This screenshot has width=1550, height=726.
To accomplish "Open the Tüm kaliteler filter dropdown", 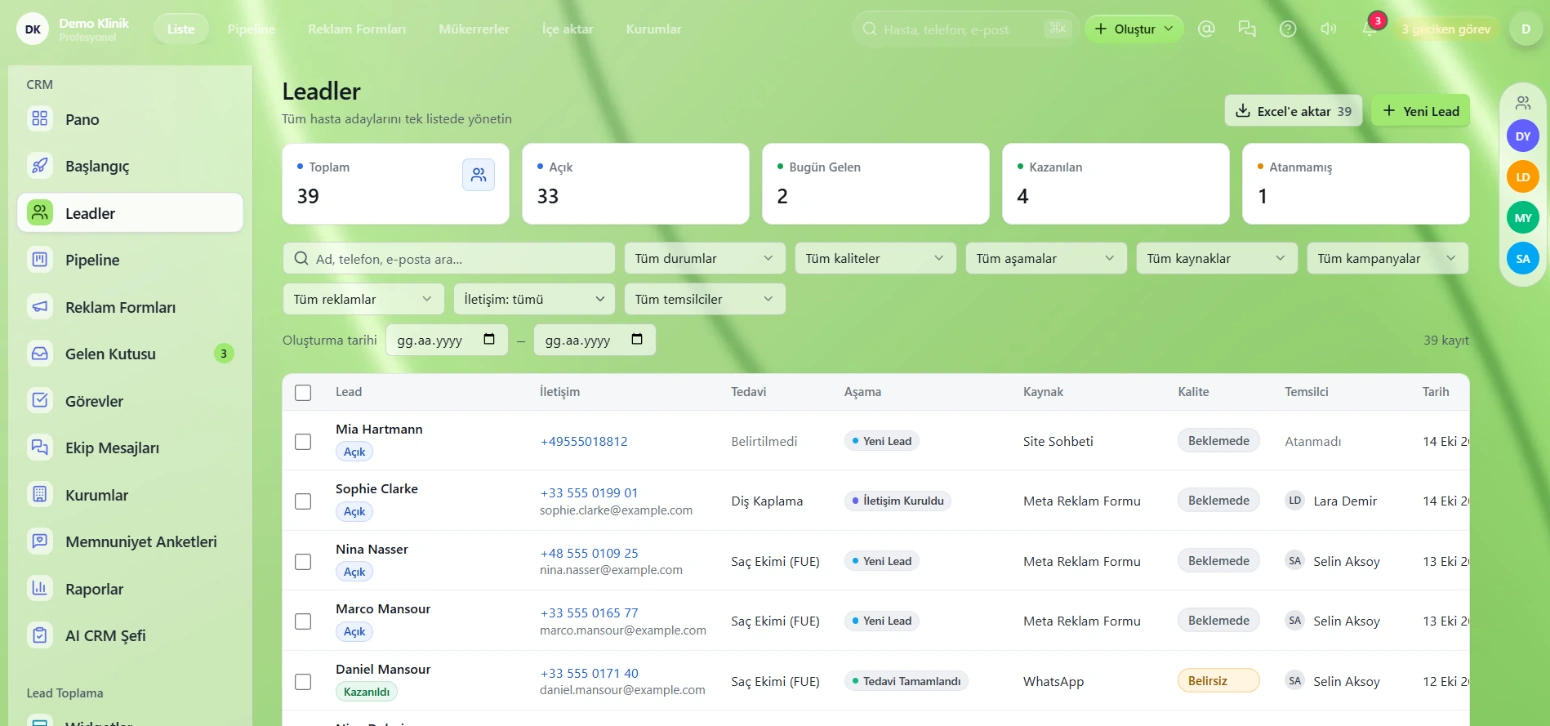I will coord(875,258).
